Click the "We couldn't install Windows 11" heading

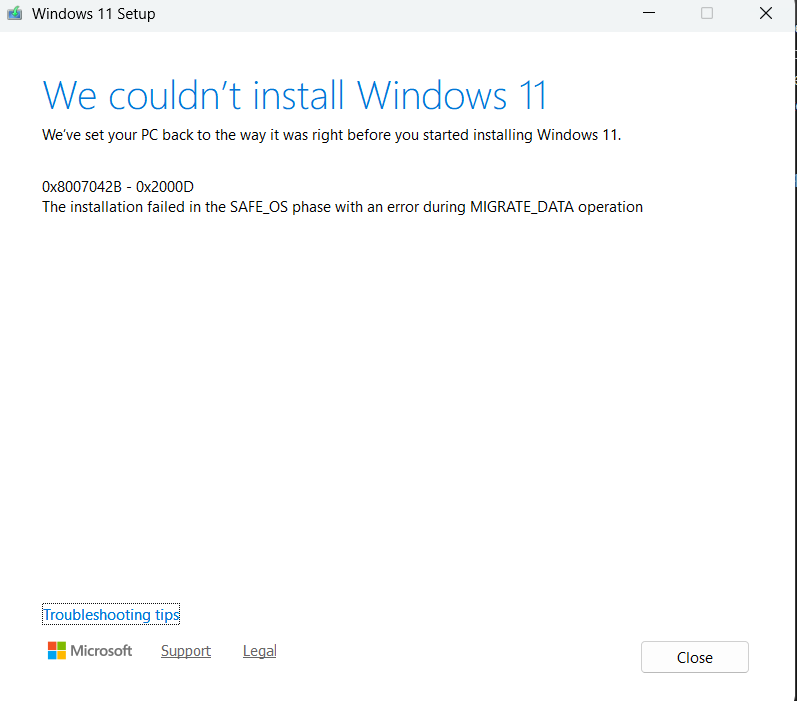294,95
